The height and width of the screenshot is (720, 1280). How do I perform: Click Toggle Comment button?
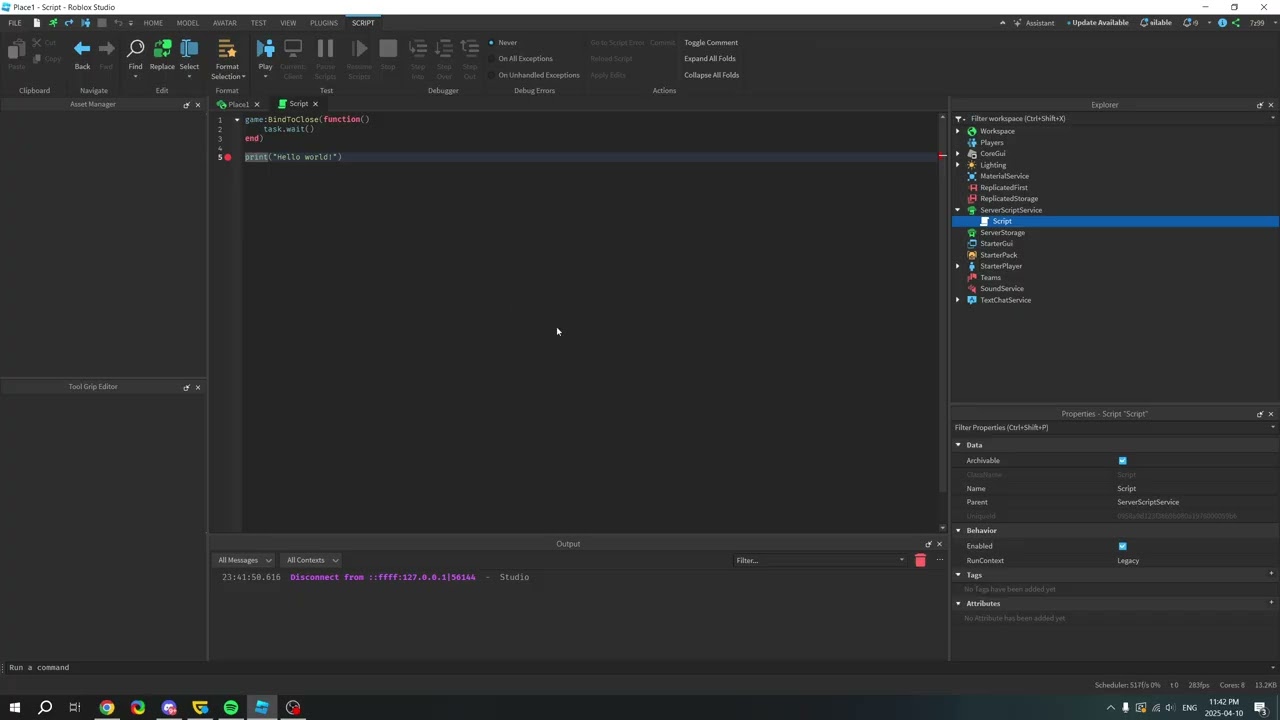click(x=711, y=43)
